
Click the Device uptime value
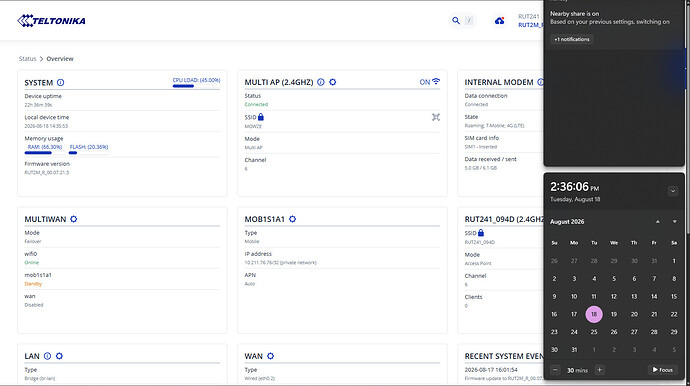pos(38,105)
